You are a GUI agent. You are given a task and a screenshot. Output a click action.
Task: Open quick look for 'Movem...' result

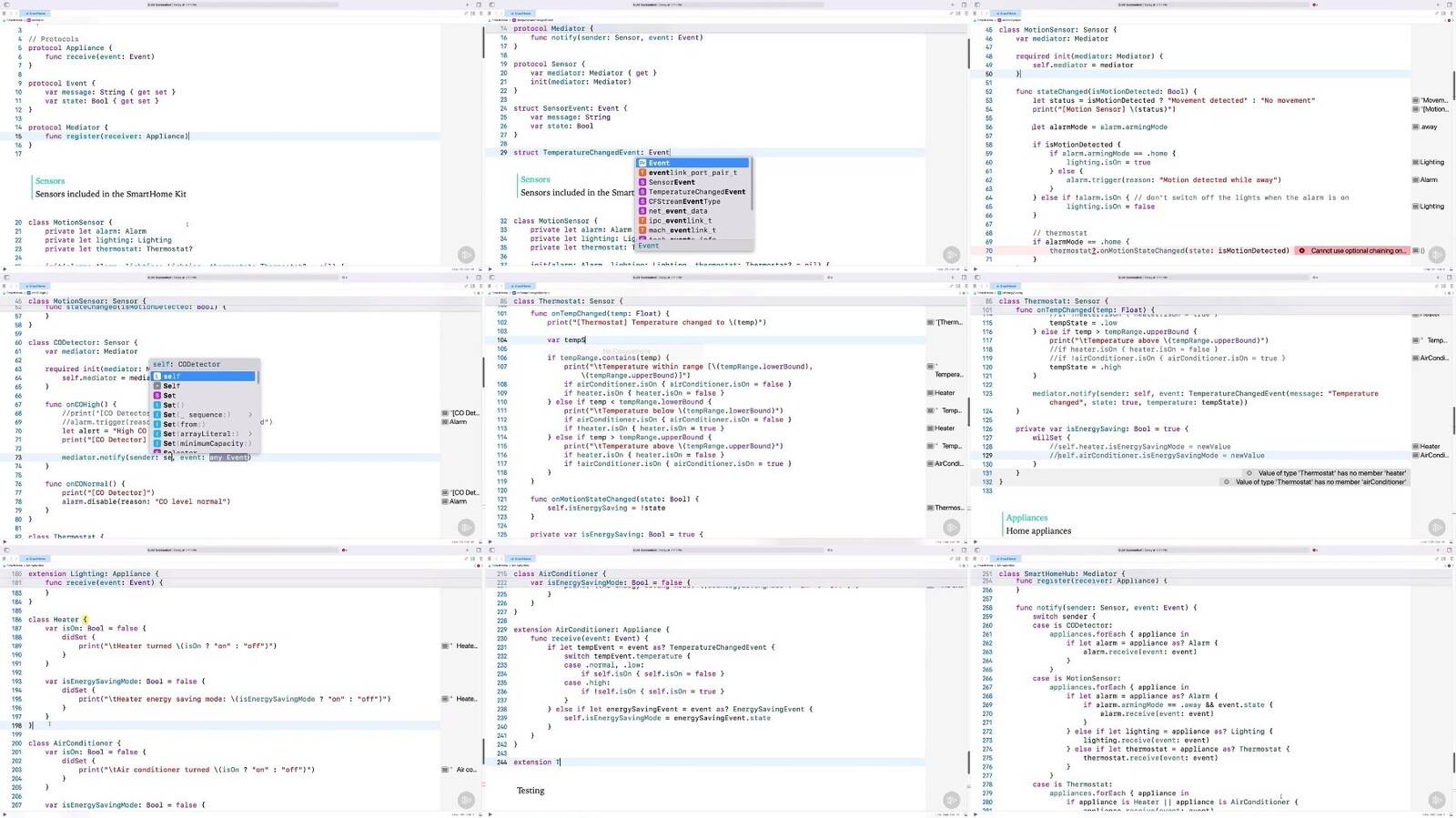coord(1431,100)
